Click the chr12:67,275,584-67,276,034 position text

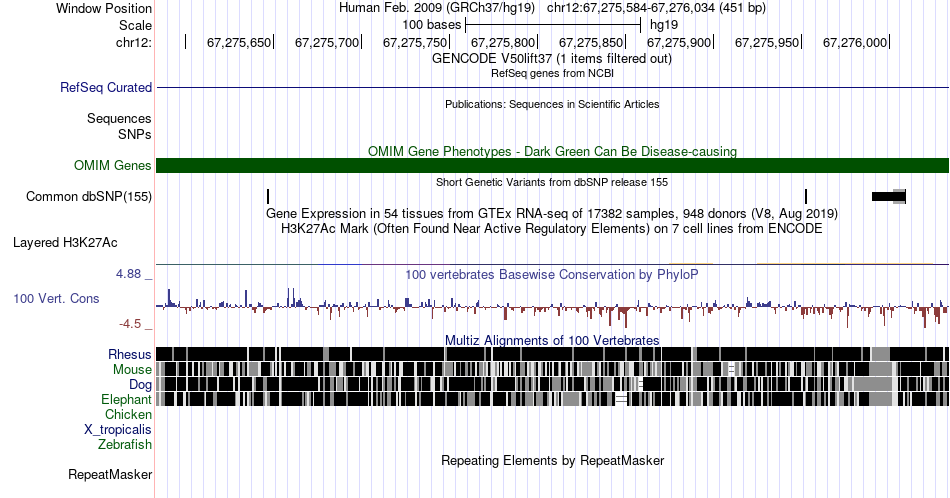pos(656,8)
